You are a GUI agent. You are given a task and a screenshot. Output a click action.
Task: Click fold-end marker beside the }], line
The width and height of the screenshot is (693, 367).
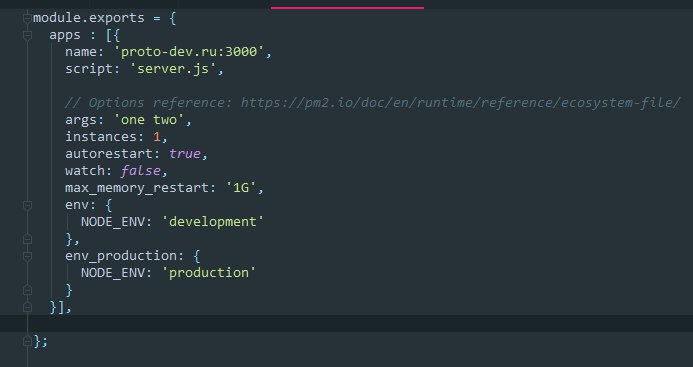coord(27,307)
